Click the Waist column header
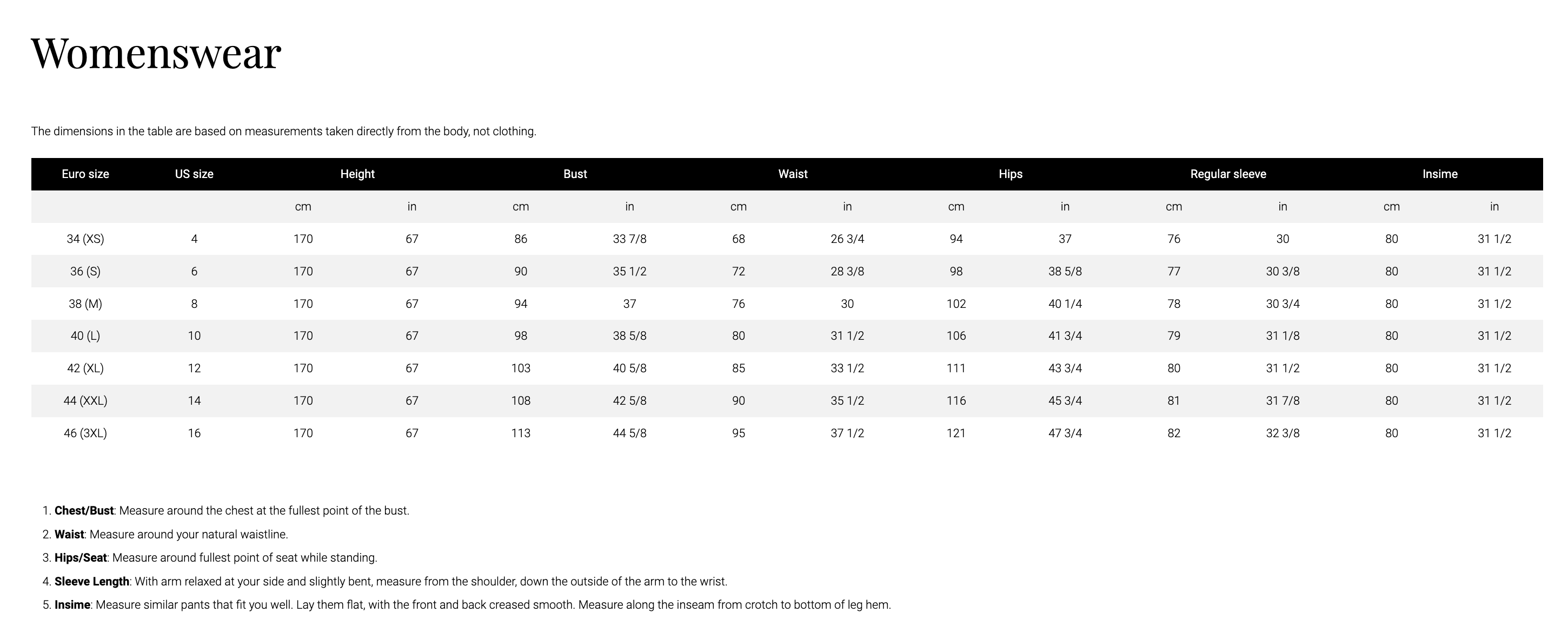1568x632 pixels. [x=793, y=174]
